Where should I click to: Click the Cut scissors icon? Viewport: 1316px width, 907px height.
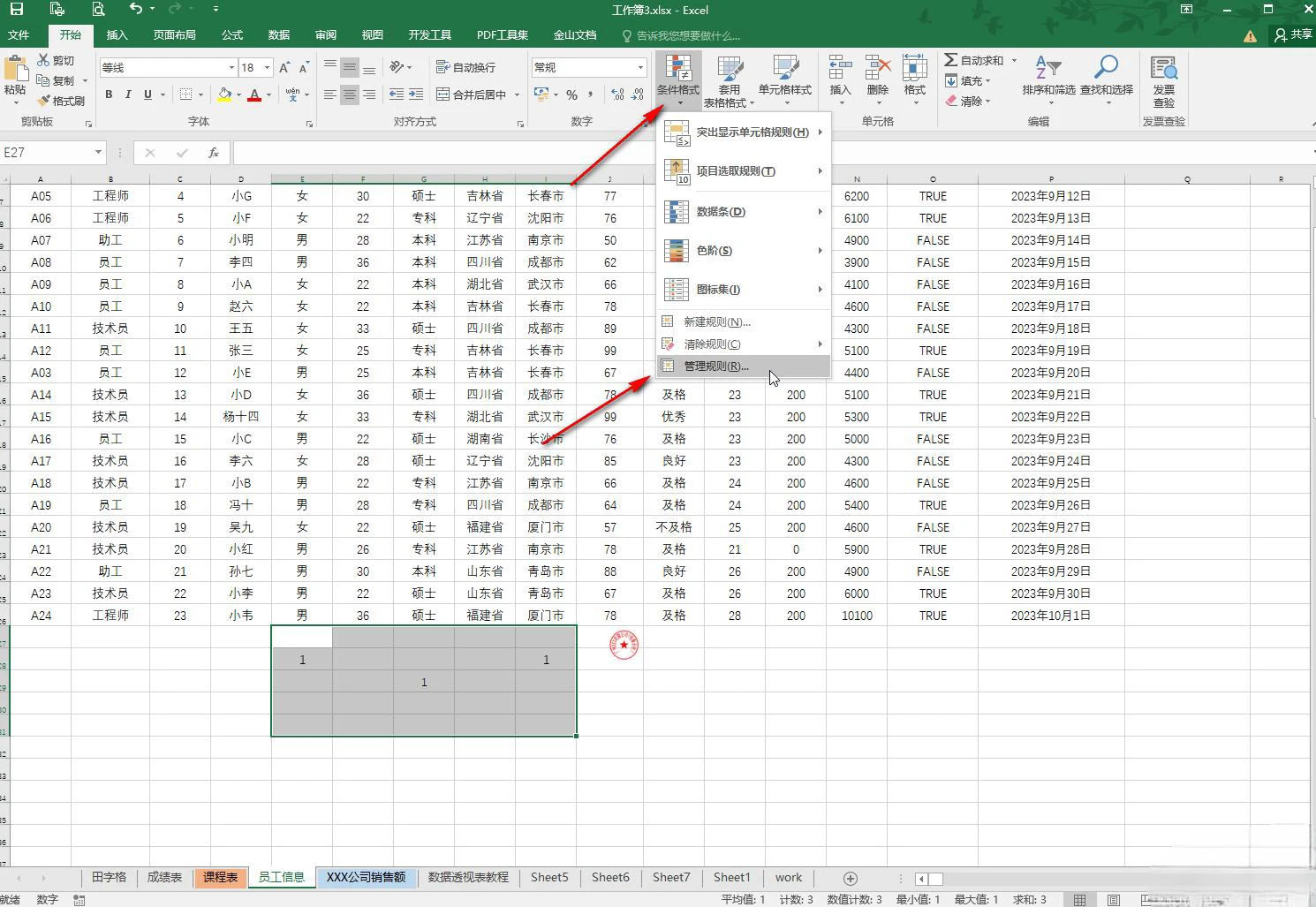44,60
